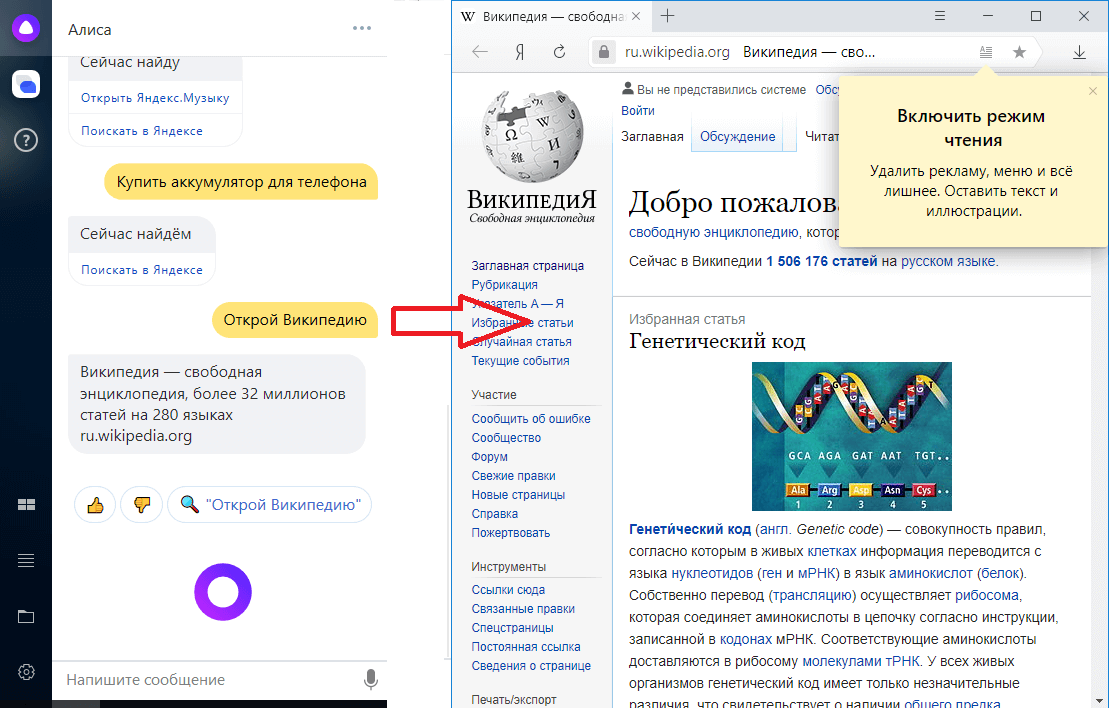
Task: Switch to the Обсуждение tab
Action: 738,136
